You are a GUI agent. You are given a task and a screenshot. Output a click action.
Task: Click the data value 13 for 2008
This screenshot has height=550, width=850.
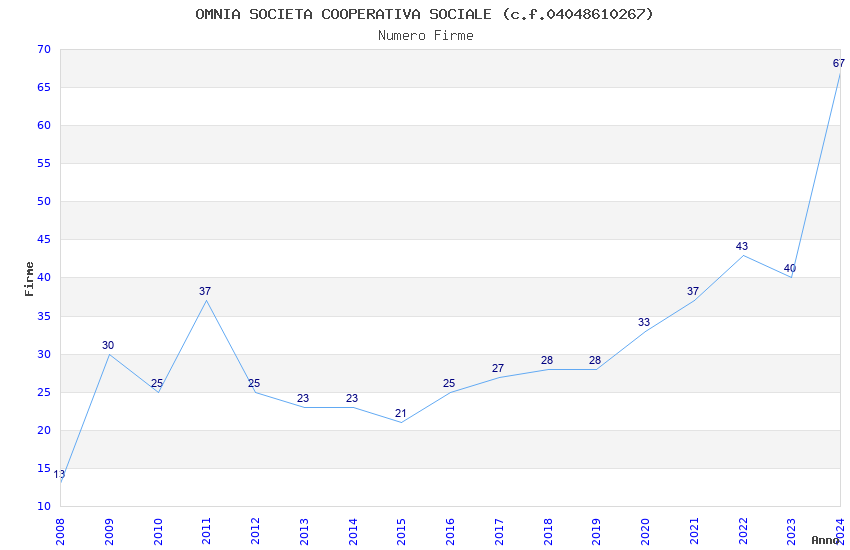click(x=59, y=475)
